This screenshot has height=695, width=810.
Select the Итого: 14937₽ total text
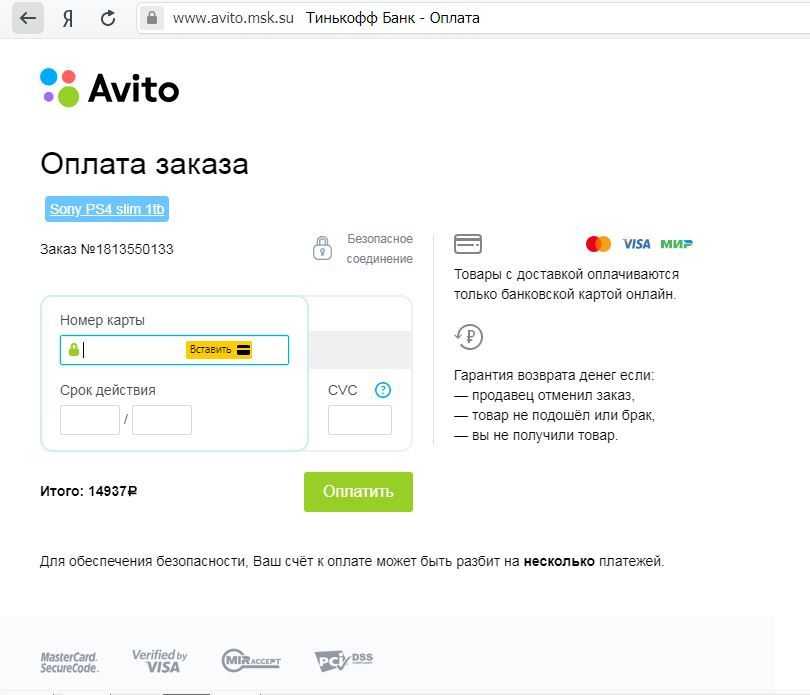88,491
